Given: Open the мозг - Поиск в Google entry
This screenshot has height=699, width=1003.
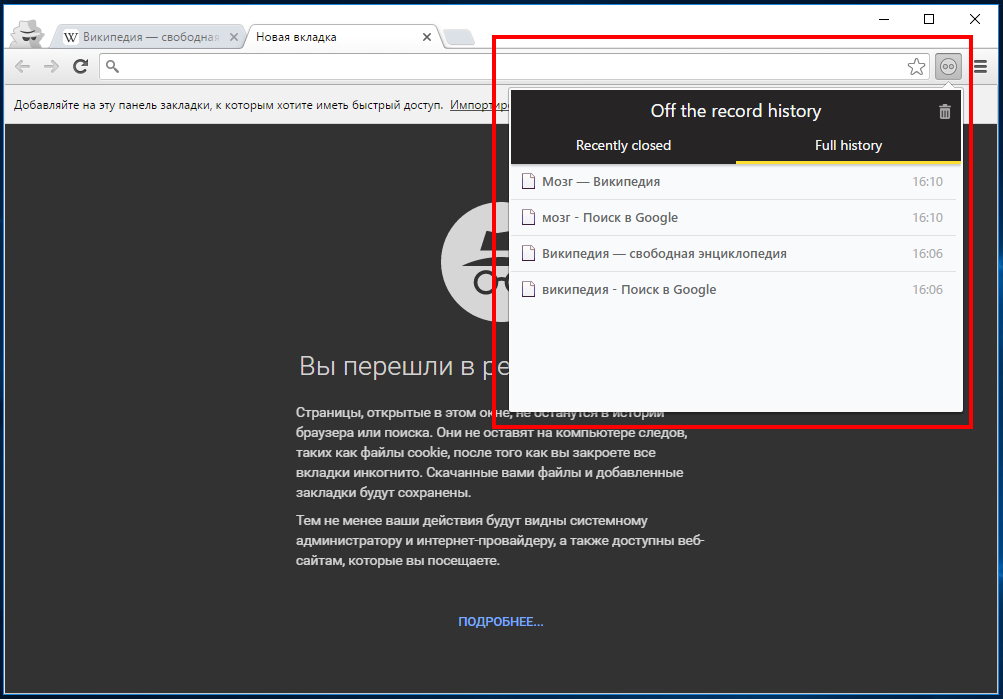Looking at the screenshot, I should (x=736, y=217).
